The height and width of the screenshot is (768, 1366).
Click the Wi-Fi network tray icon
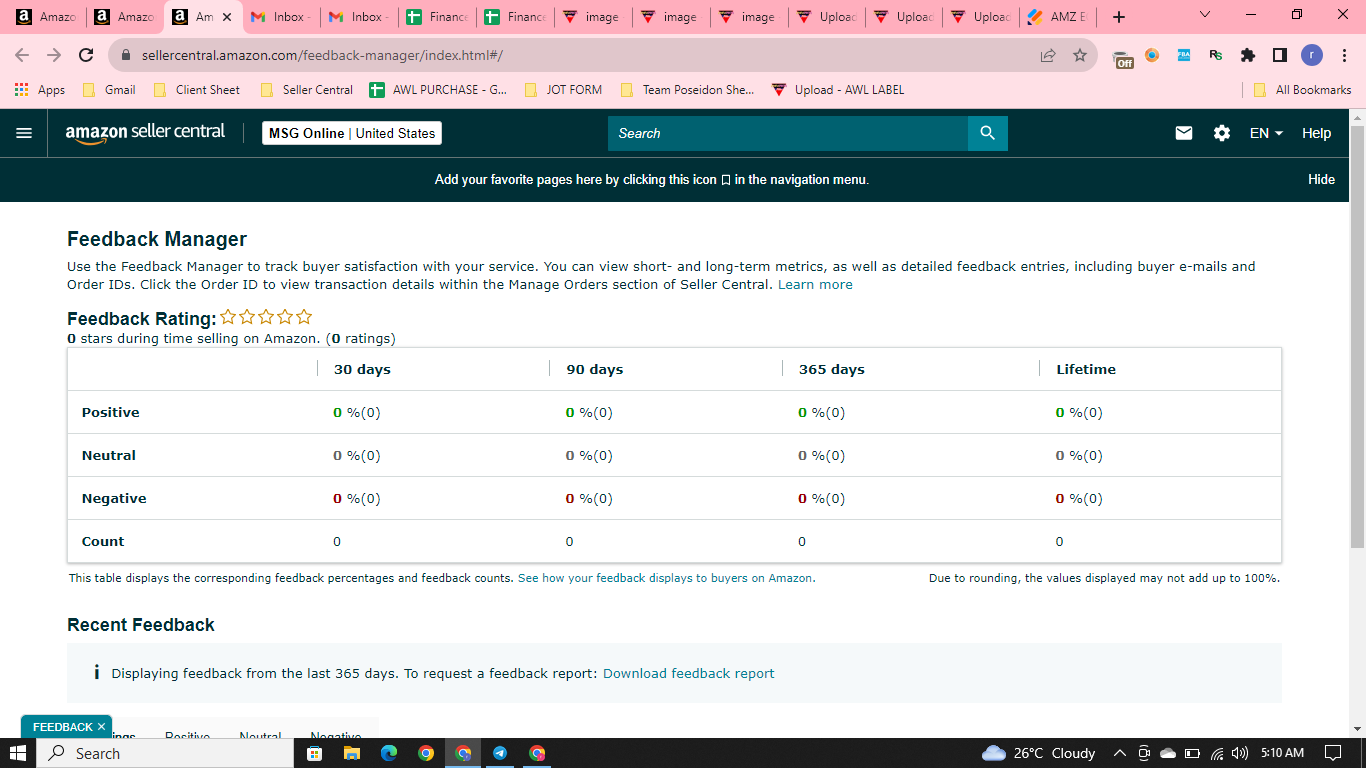(1216, 753)
